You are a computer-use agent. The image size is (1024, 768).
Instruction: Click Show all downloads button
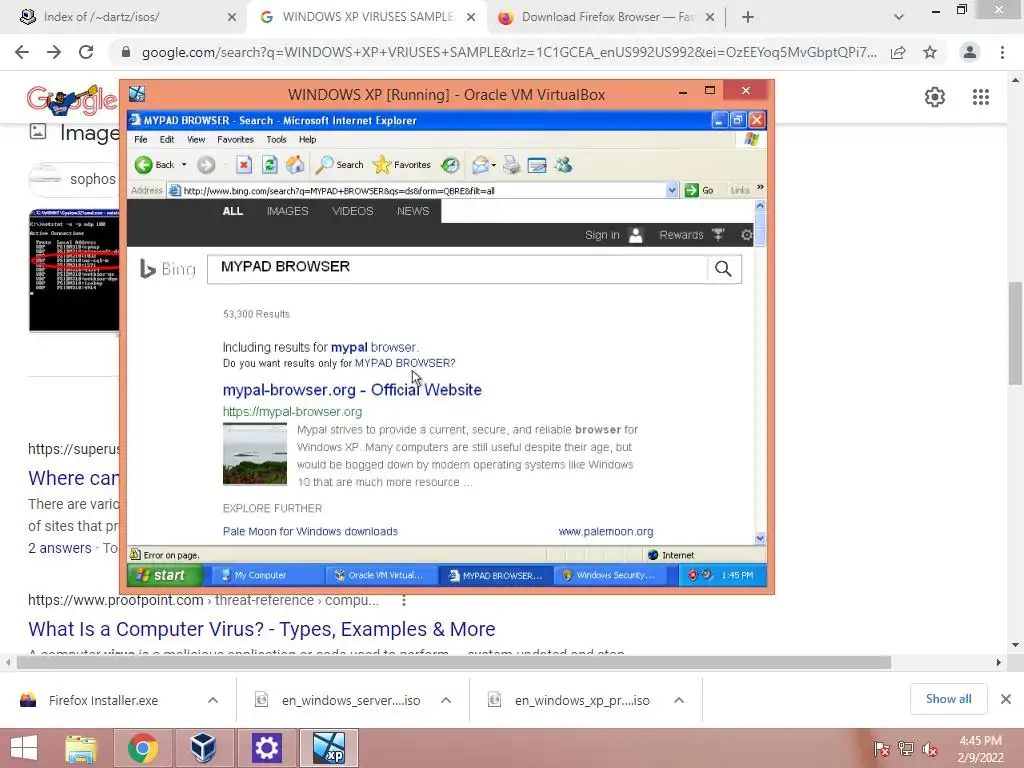948,699
